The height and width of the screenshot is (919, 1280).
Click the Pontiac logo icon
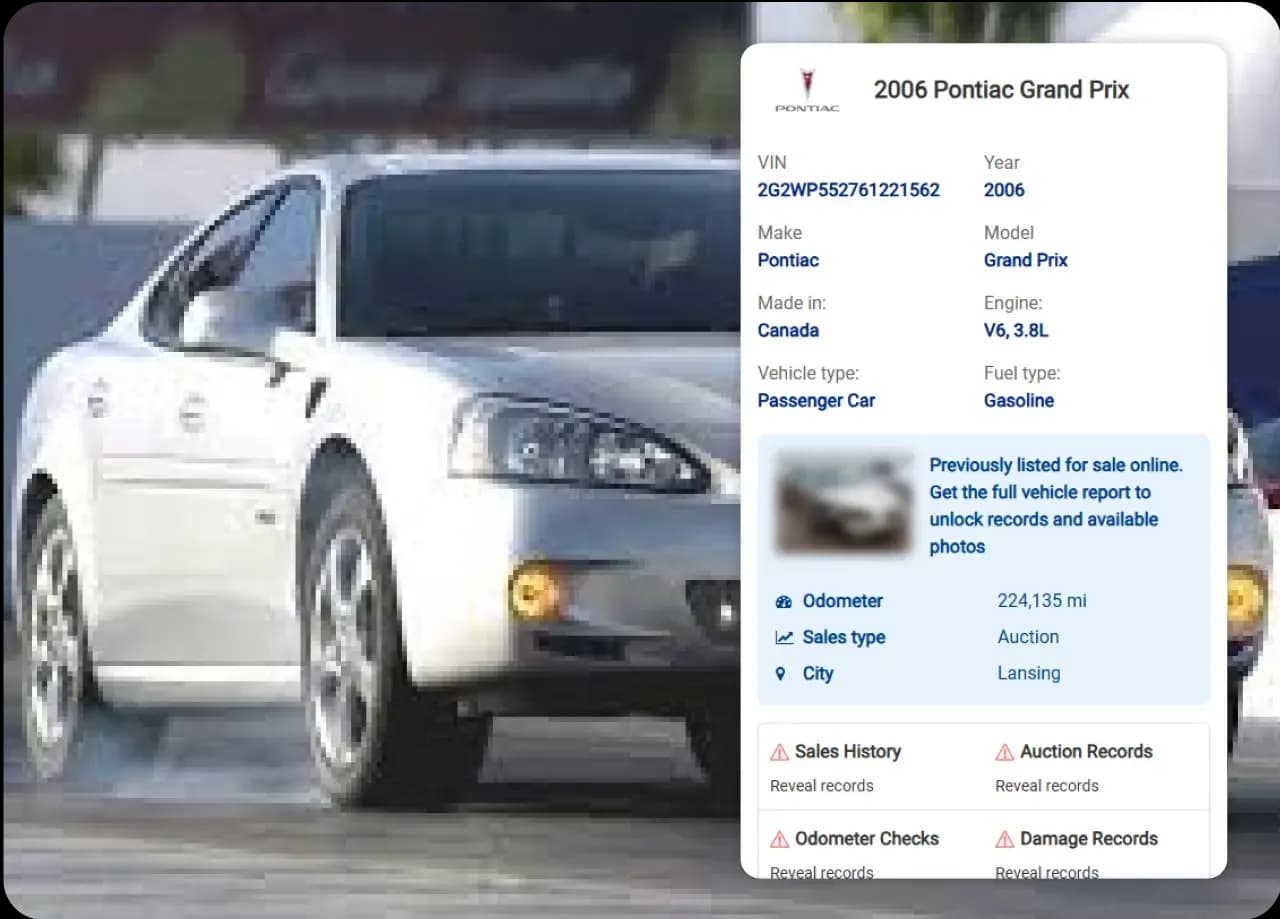tap(807, 90)
